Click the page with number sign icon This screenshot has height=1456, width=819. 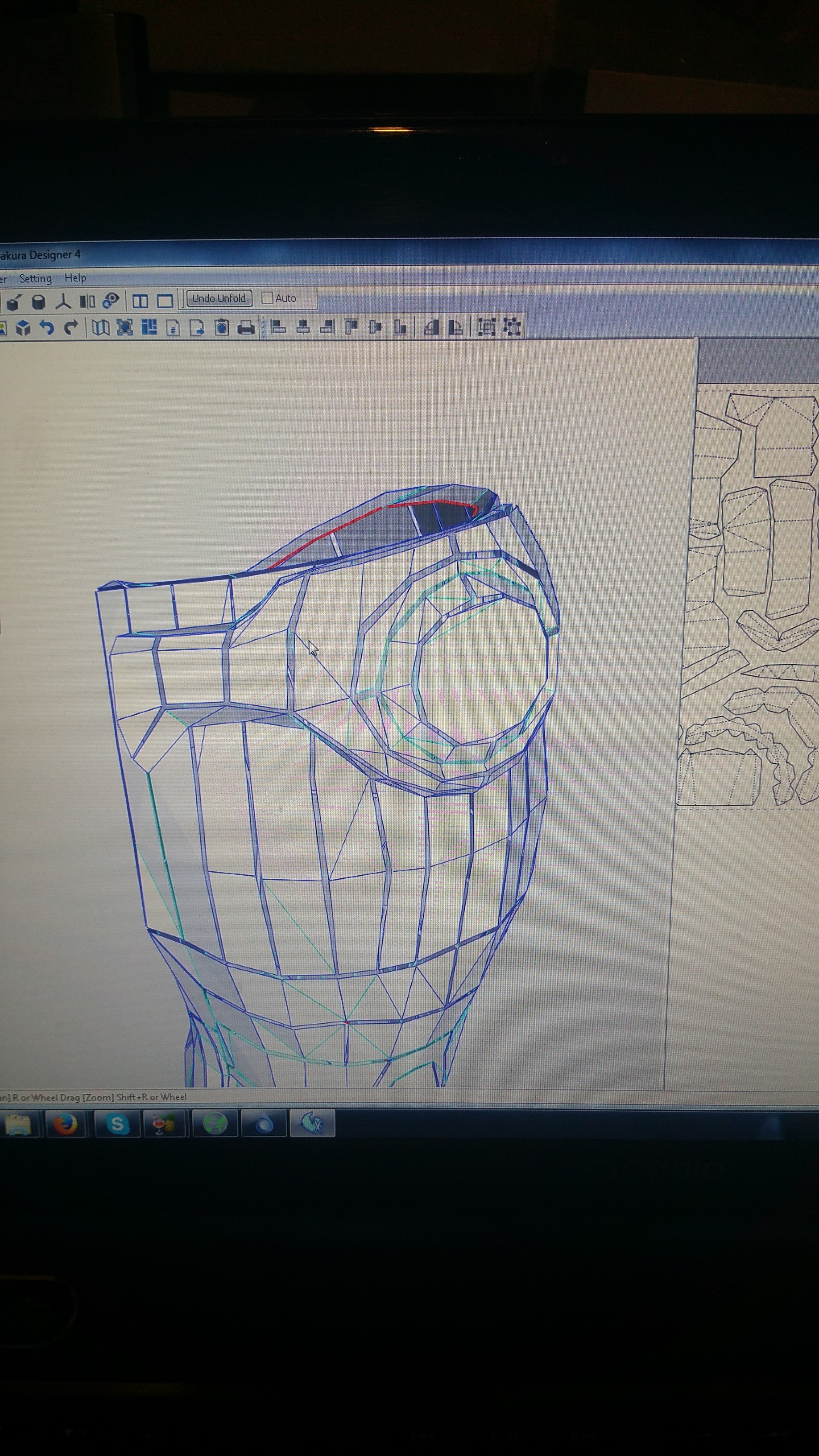[x=174, y=328]
